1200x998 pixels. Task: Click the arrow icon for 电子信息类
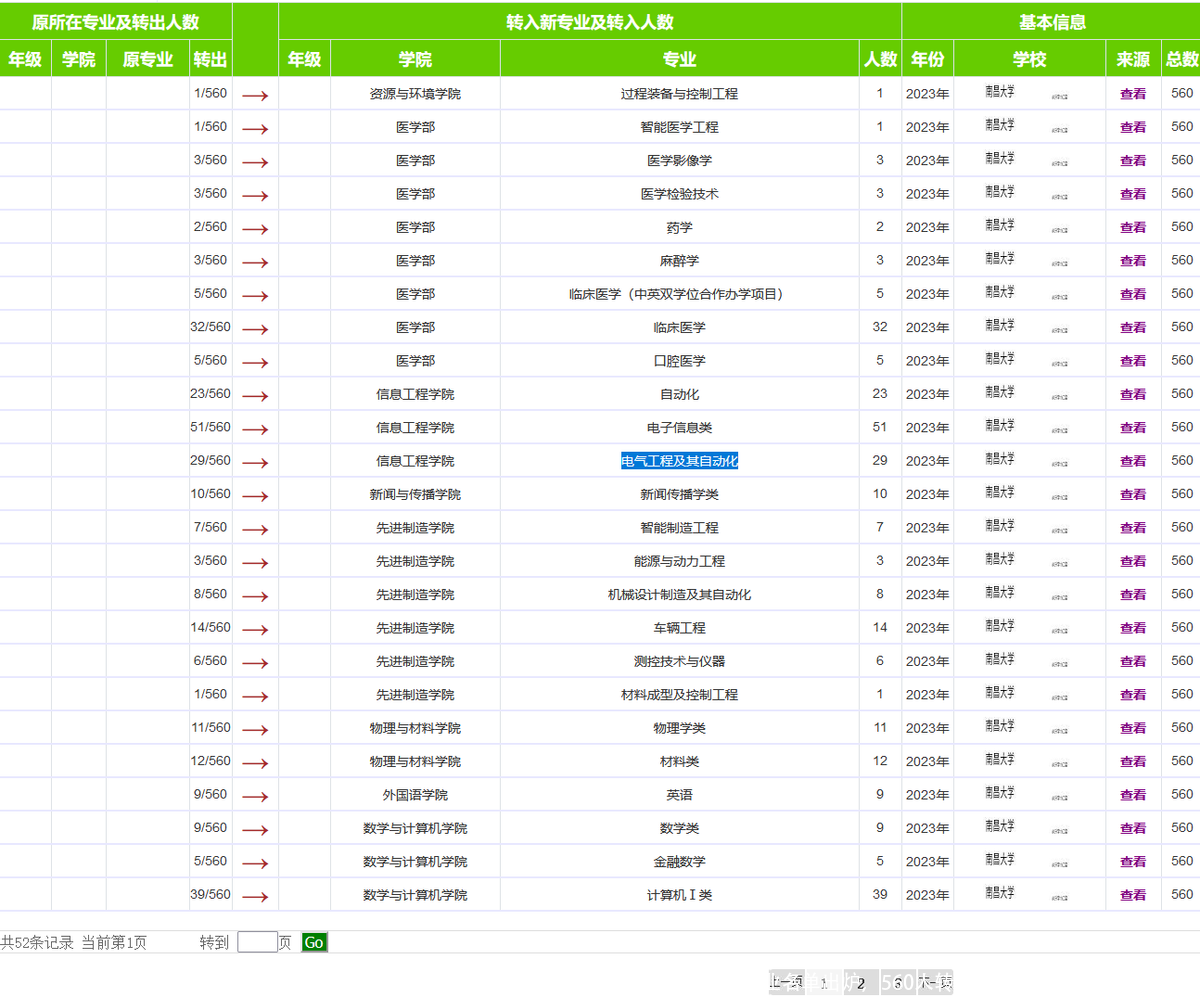(x=256, y=427)
